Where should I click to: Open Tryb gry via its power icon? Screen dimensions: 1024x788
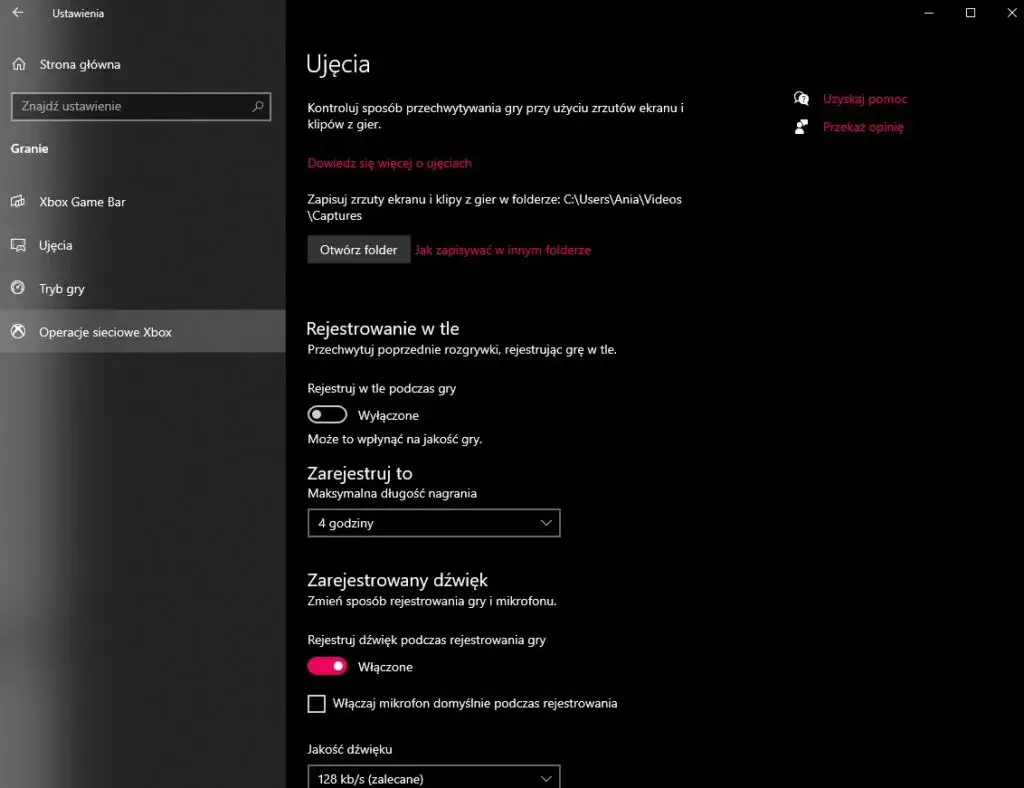click(20, 288)
